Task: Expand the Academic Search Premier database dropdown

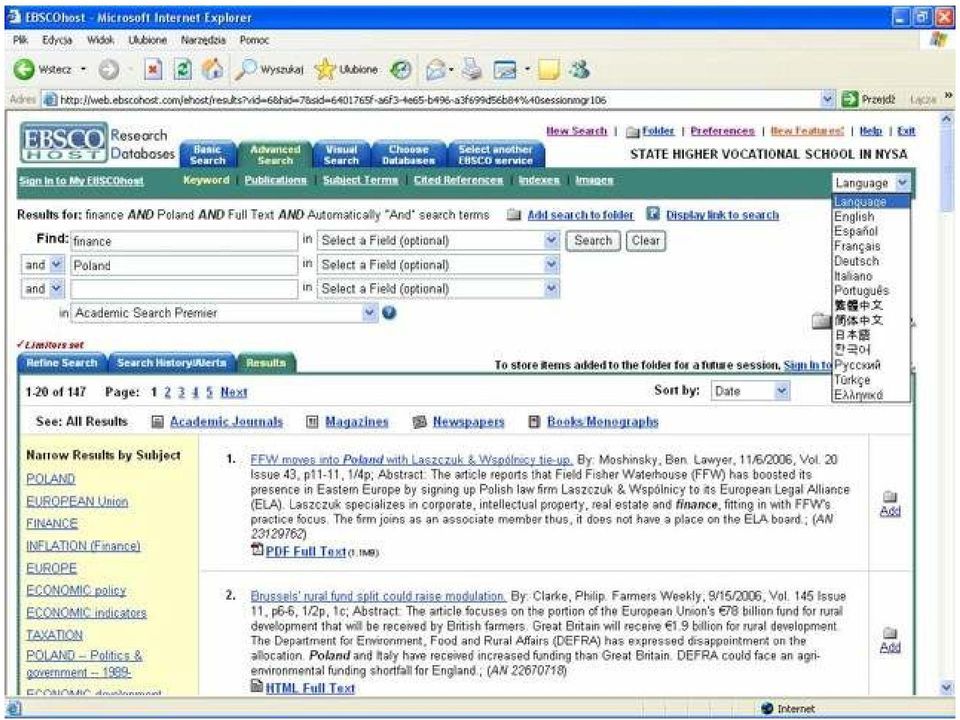Action: click(x=369, y=313)
